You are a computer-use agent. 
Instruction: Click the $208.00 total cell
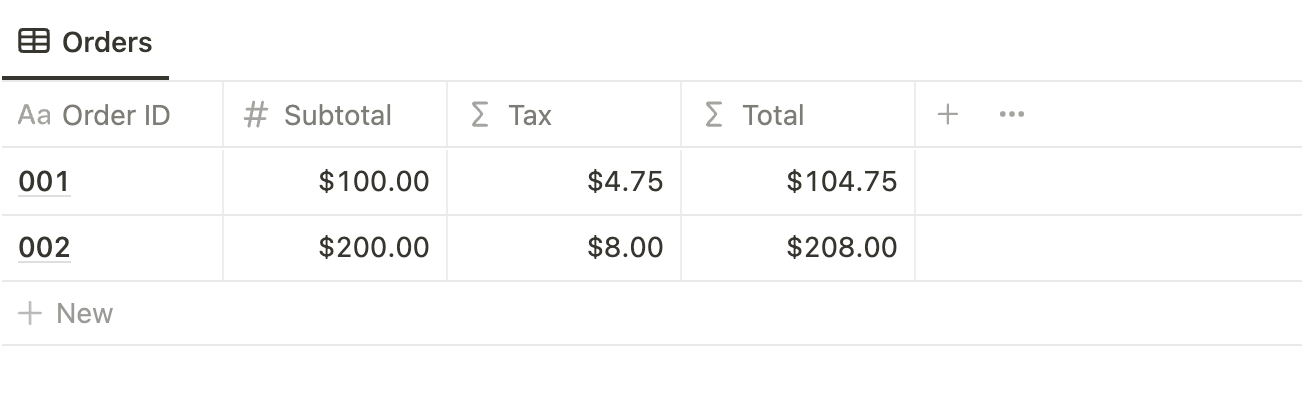click(x=841, y=247)
